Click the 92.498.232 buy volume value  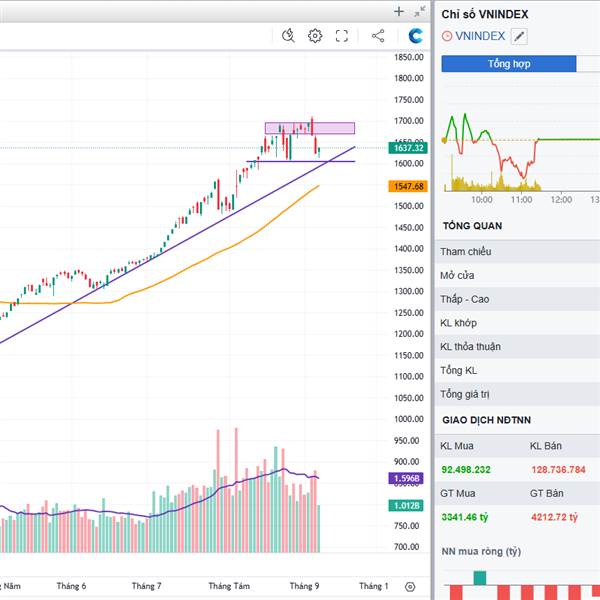466,470
